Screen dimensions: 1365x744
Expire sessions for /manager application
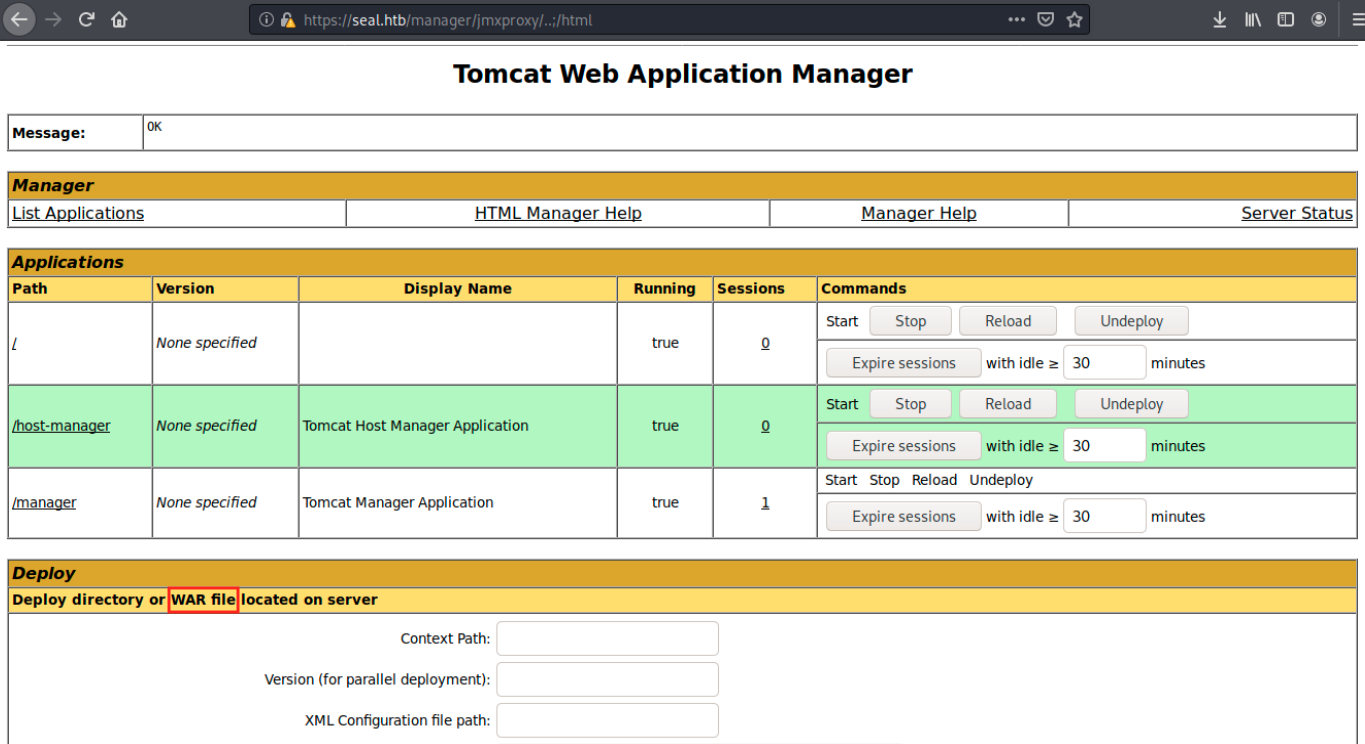click(x=904, y=517)
